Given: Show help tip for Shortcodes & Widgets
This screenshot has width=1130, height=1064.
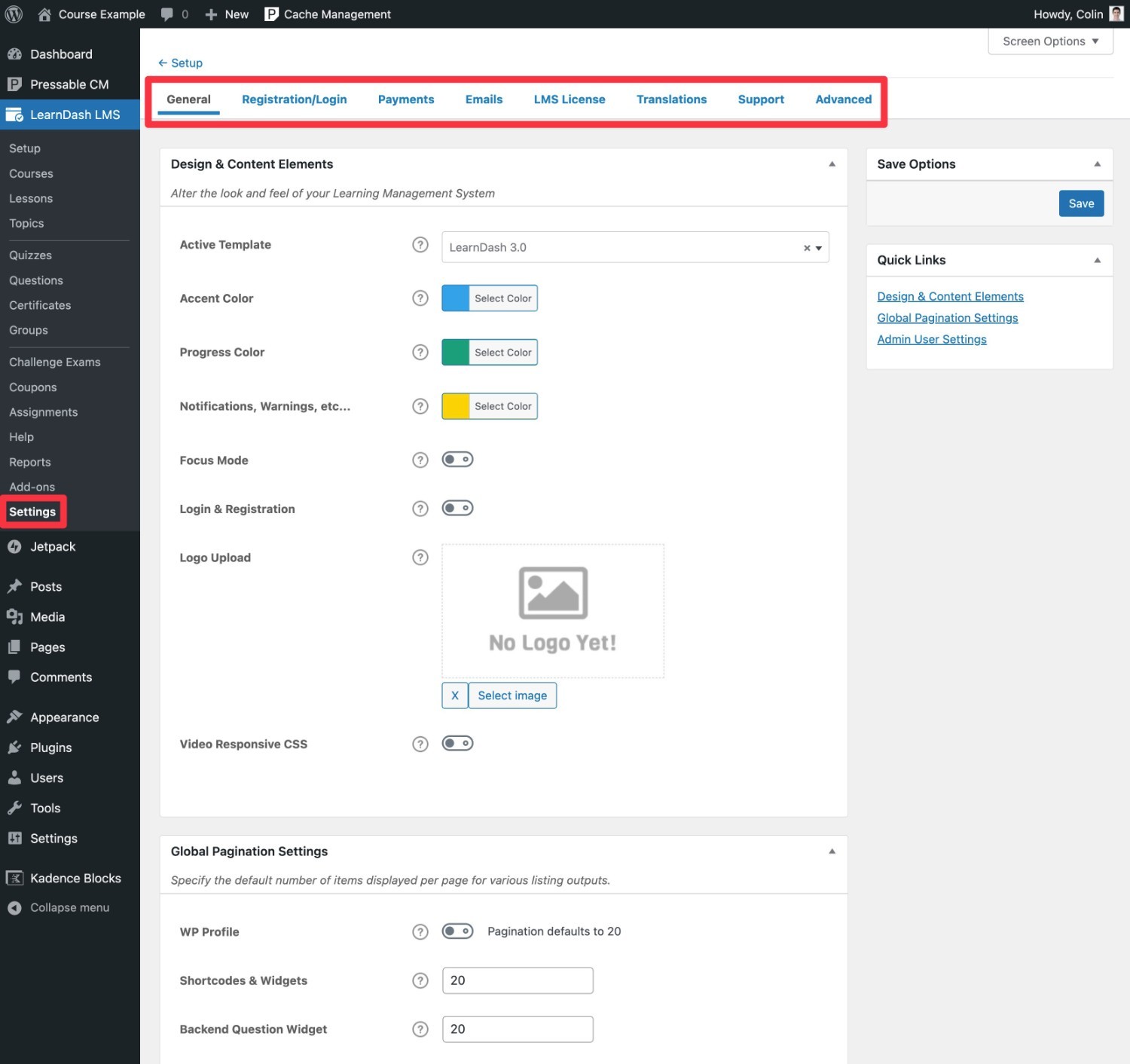Looking at the screenshot, I should point(420,980).
